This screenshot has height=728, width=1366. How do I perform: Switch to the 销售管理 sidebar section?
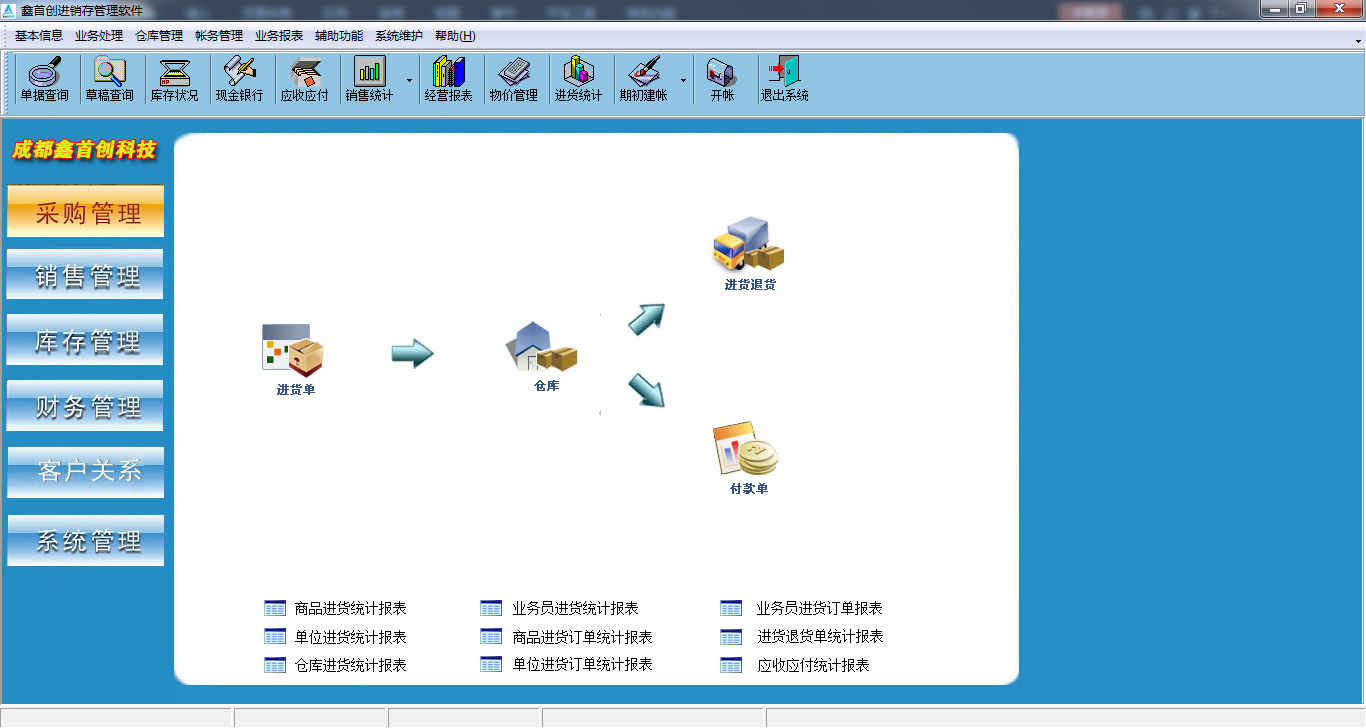(x=85, y=274)
